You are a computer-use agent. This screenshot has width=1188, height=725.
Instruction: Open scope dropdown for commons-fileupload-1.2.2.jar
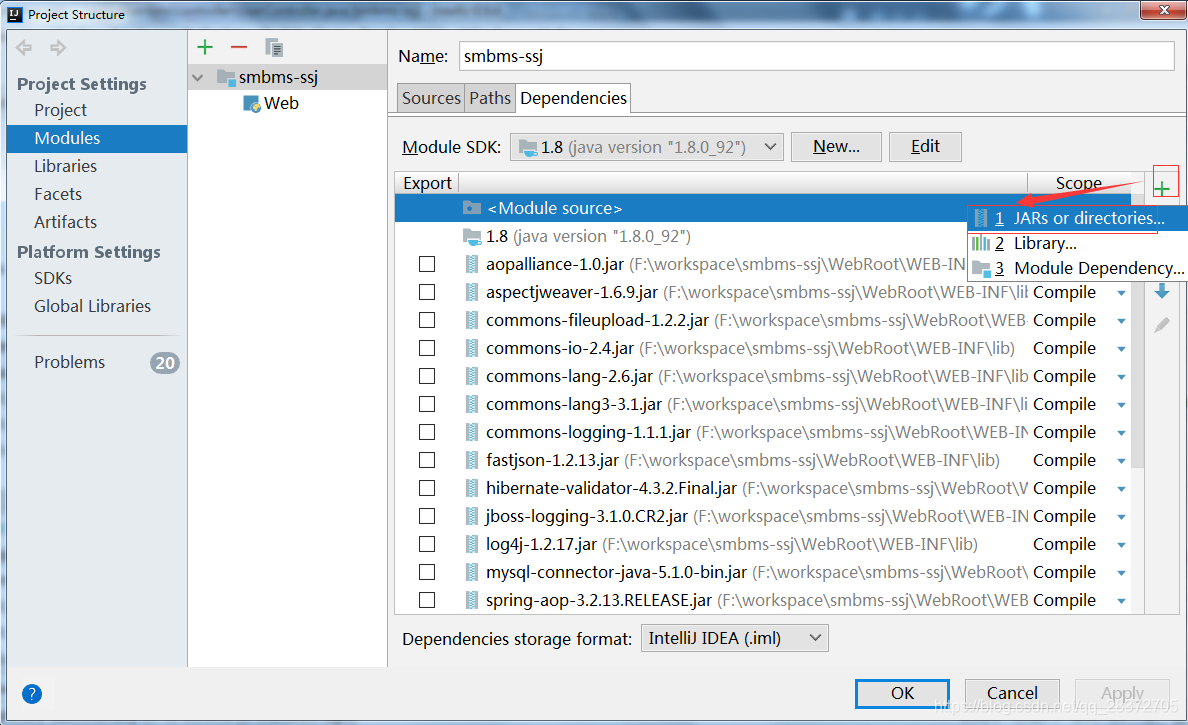tap(1121, 321)
